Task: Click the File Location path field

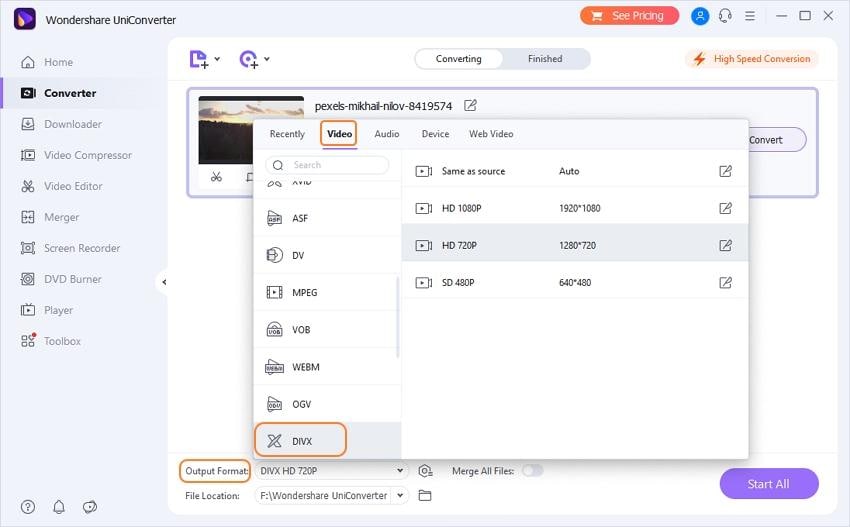Action: click(x=324, y=495)
